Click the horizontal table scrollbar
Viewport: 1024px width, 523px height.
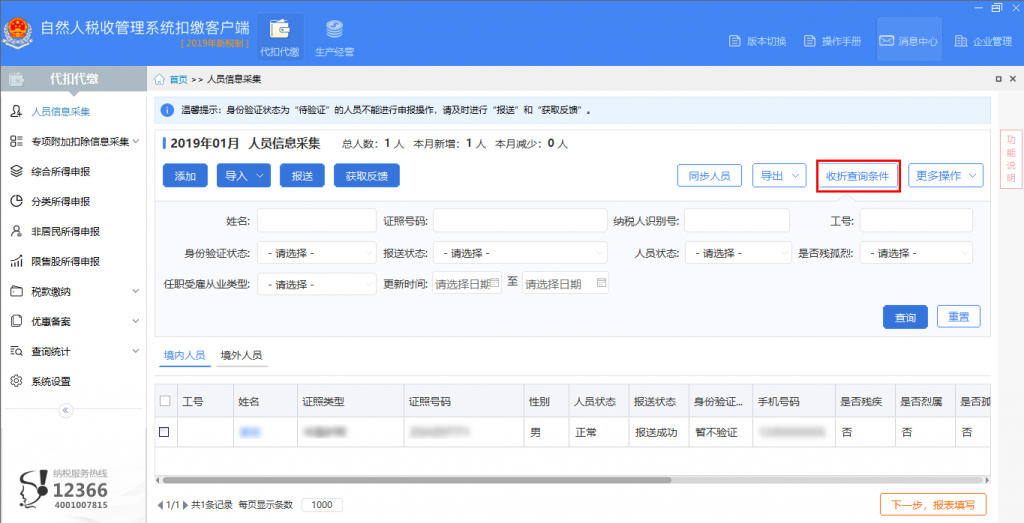point(417,480)
